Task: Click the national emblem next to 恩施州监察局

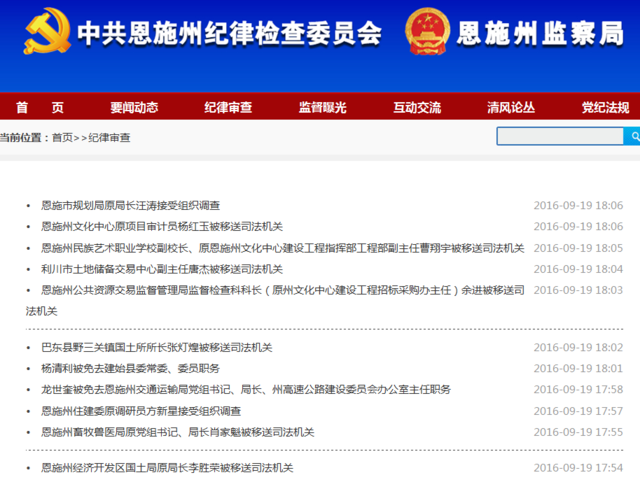Action: pyautogui.click(x=427, y=31)
